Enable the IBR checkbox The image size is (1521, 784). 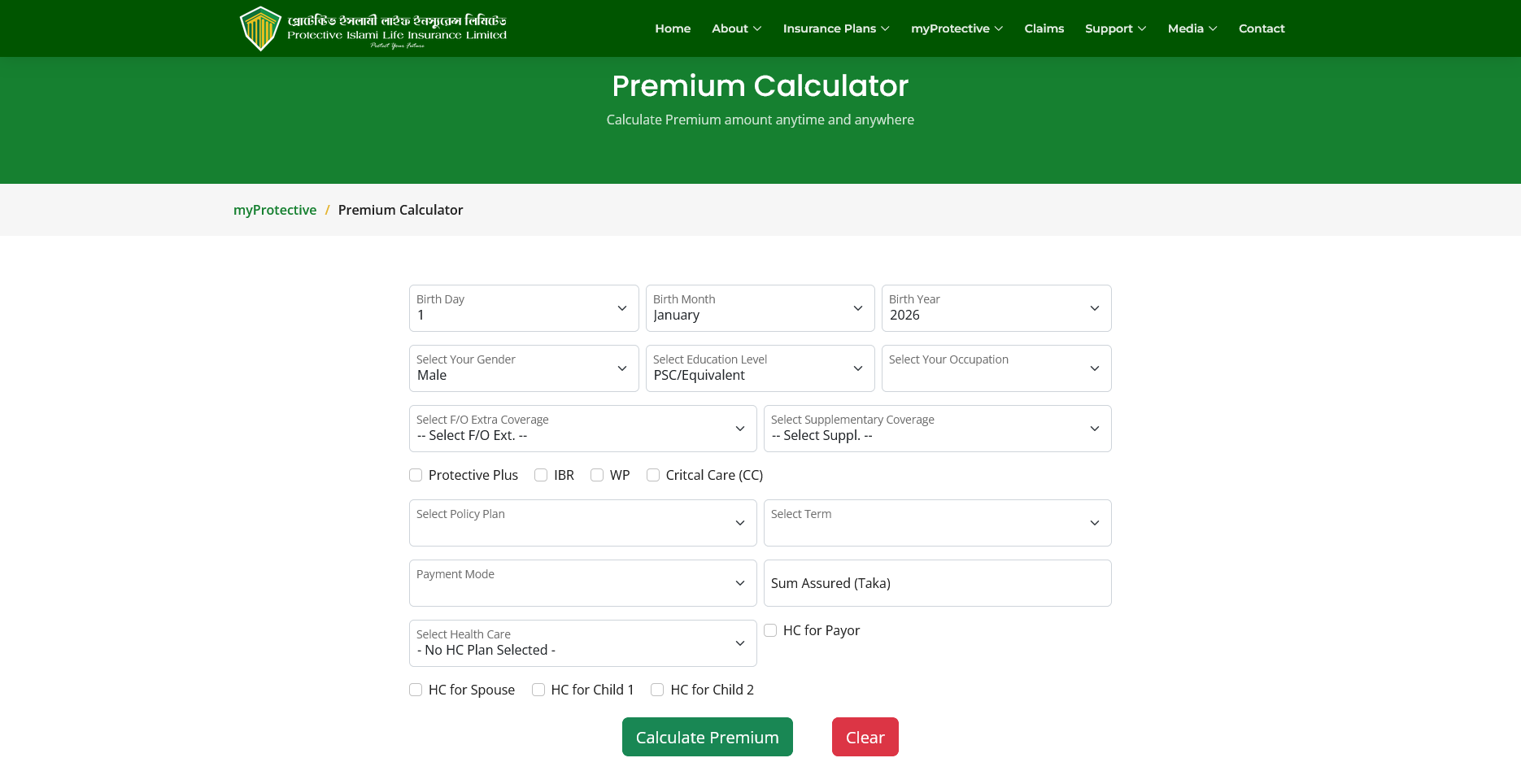[x=541, y=475]
